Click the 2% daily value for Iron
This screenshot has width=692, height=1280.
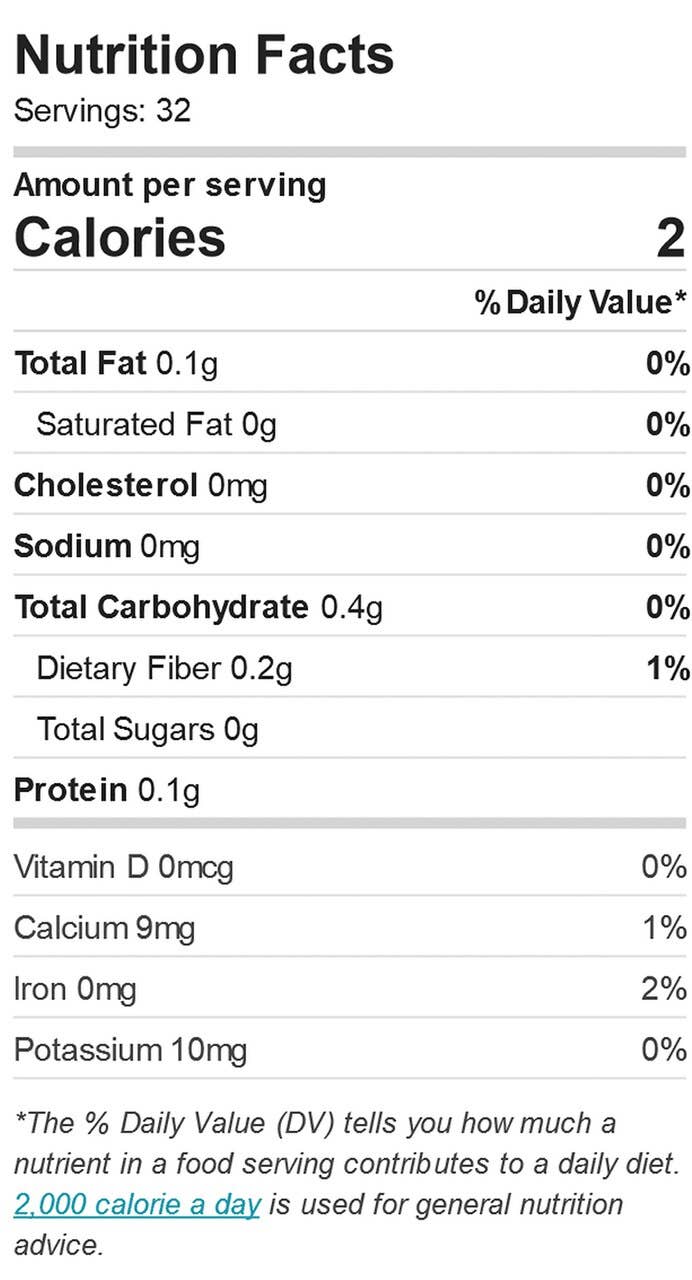click(x=664, y=989)
